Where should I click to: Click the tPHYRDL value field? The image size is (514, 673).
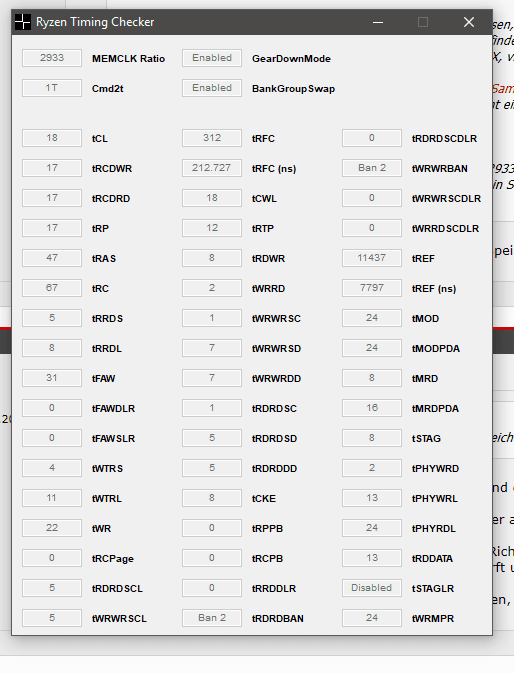click(x=372, y=528)
